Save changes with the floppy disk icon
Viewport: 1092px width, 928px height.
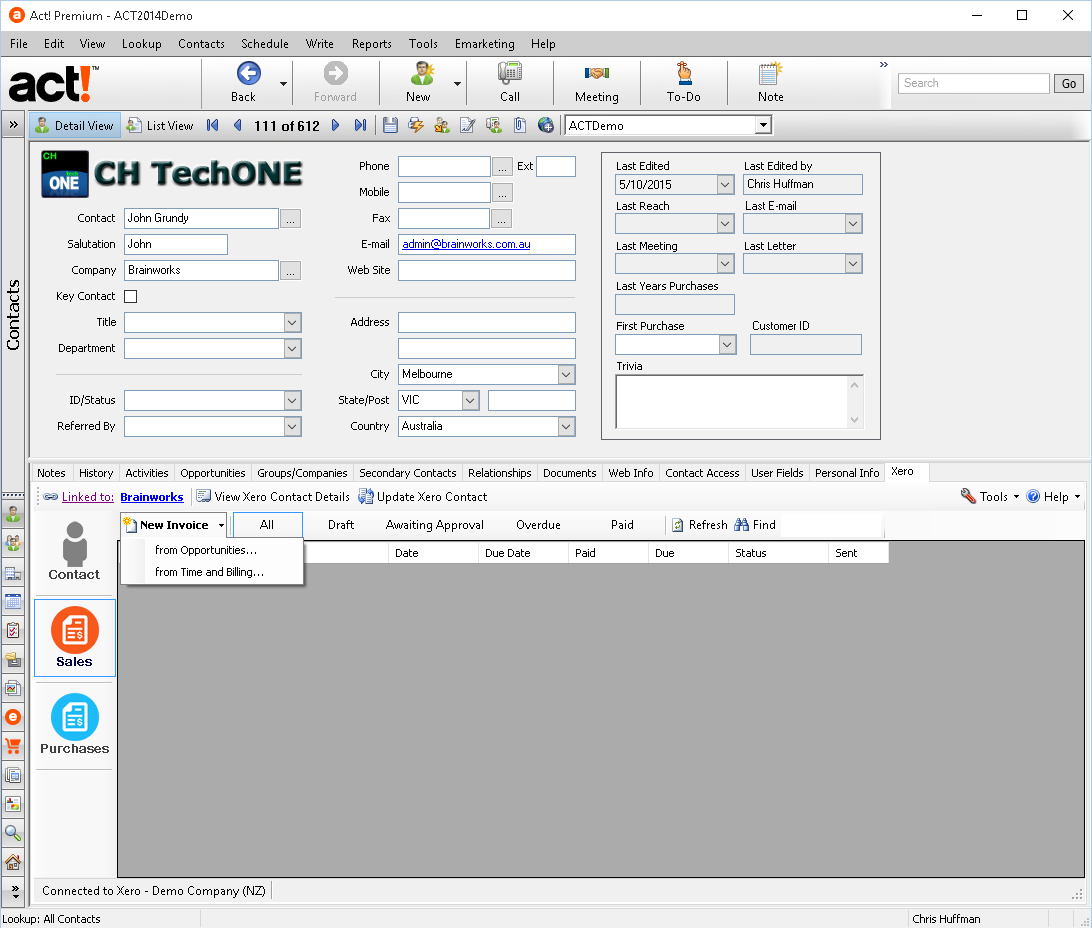390,125
